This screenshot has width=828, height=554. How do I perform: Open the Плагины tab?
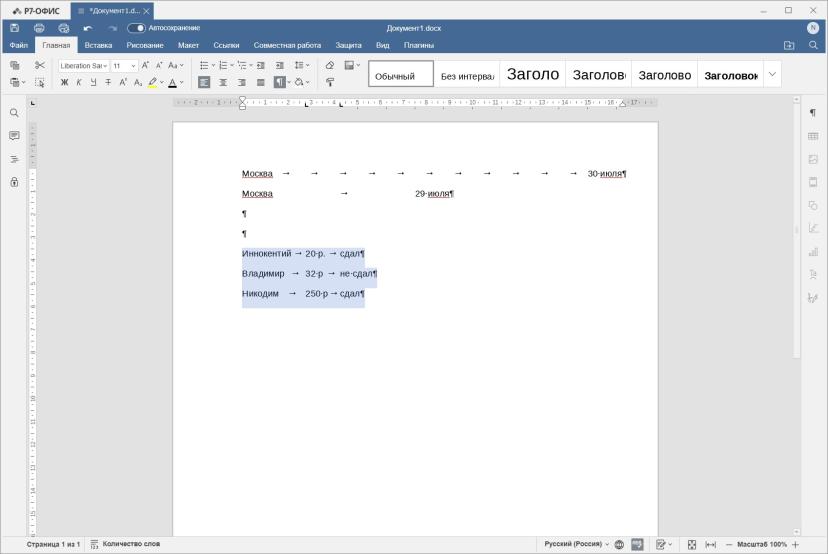pos(419,45)
